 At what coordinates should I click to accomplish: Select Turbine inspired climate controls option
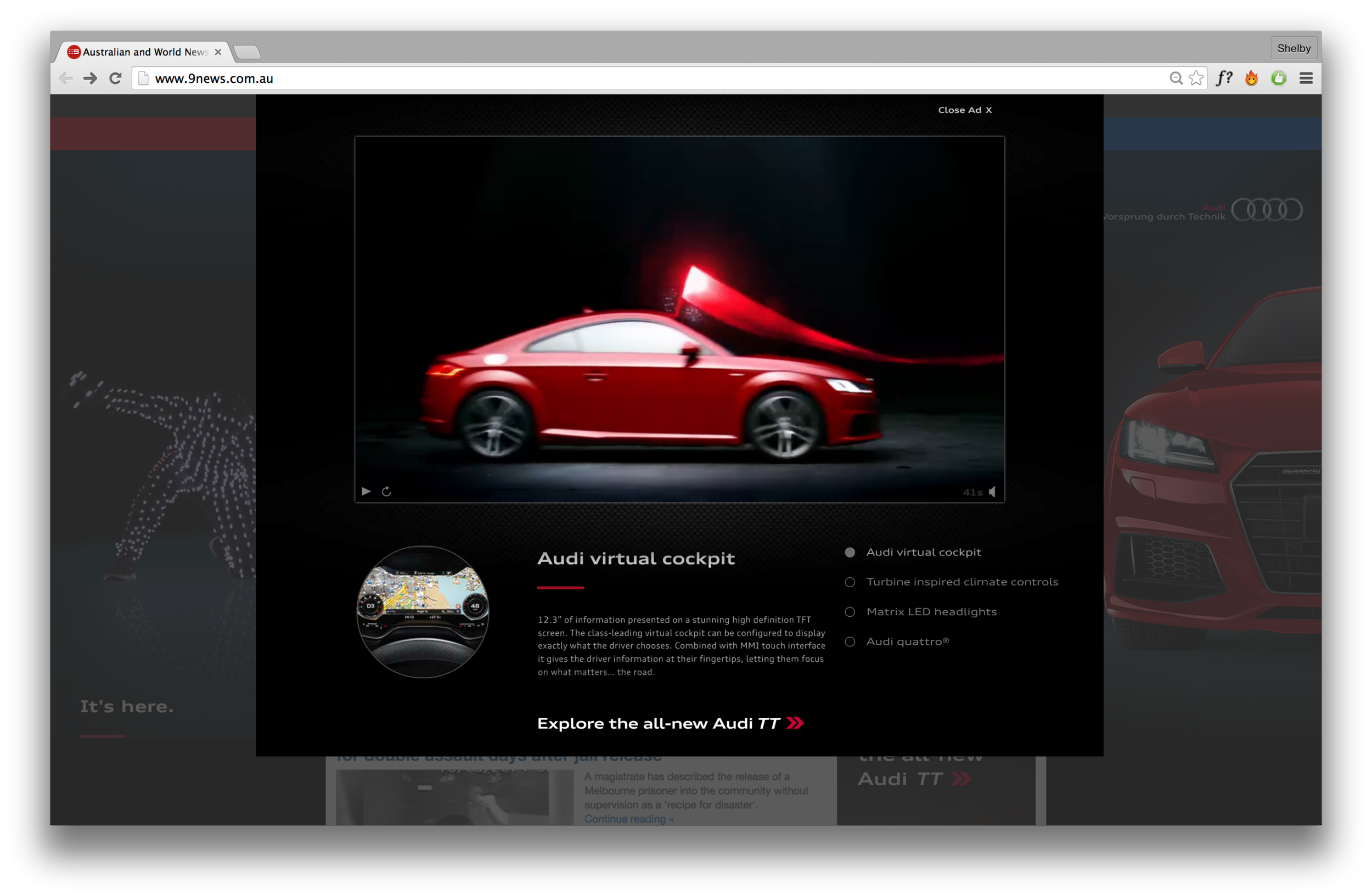point(850,582)
